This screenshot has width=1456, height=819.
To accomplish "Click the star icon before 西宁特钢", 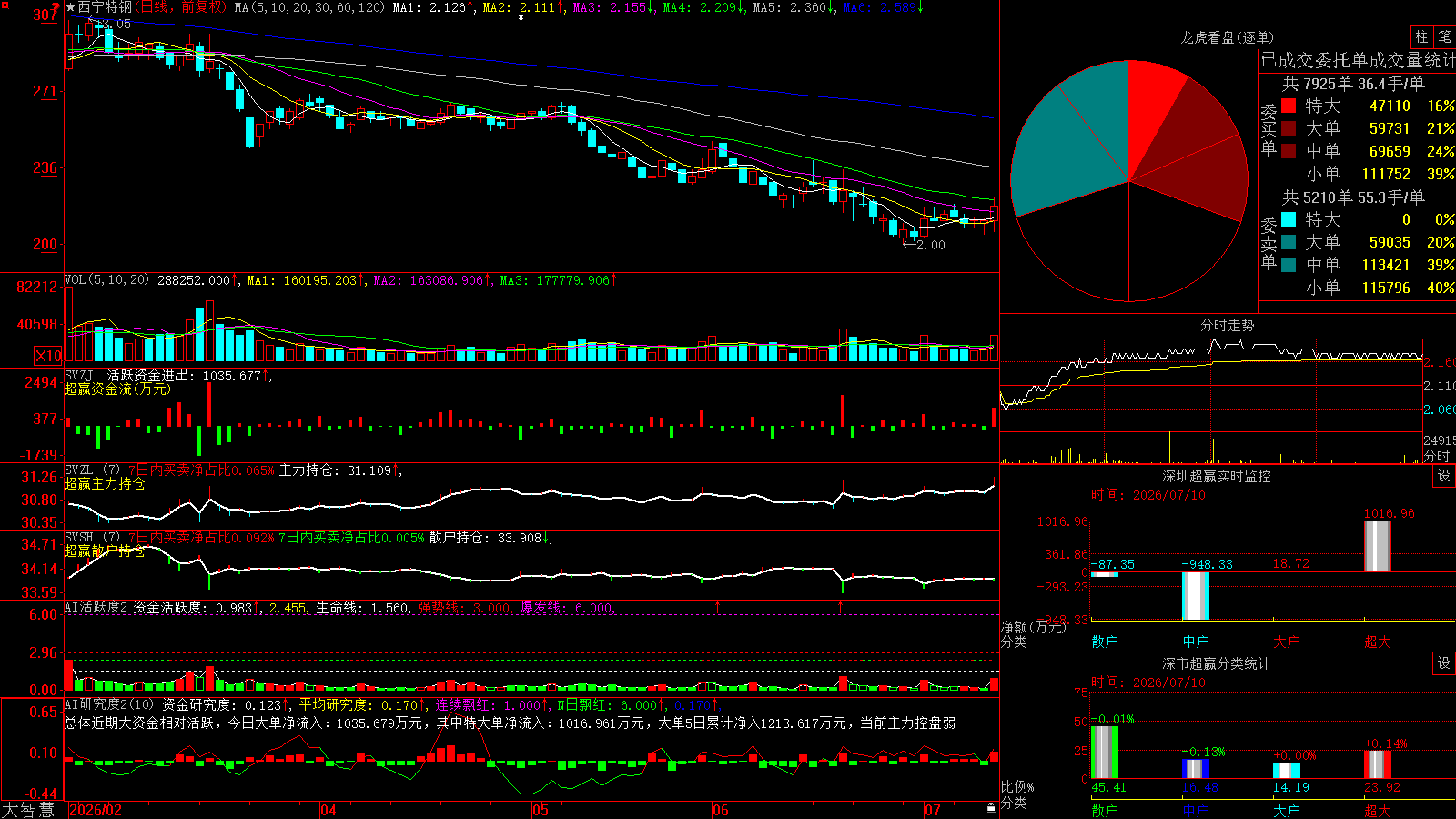I will tap(71, 7).
